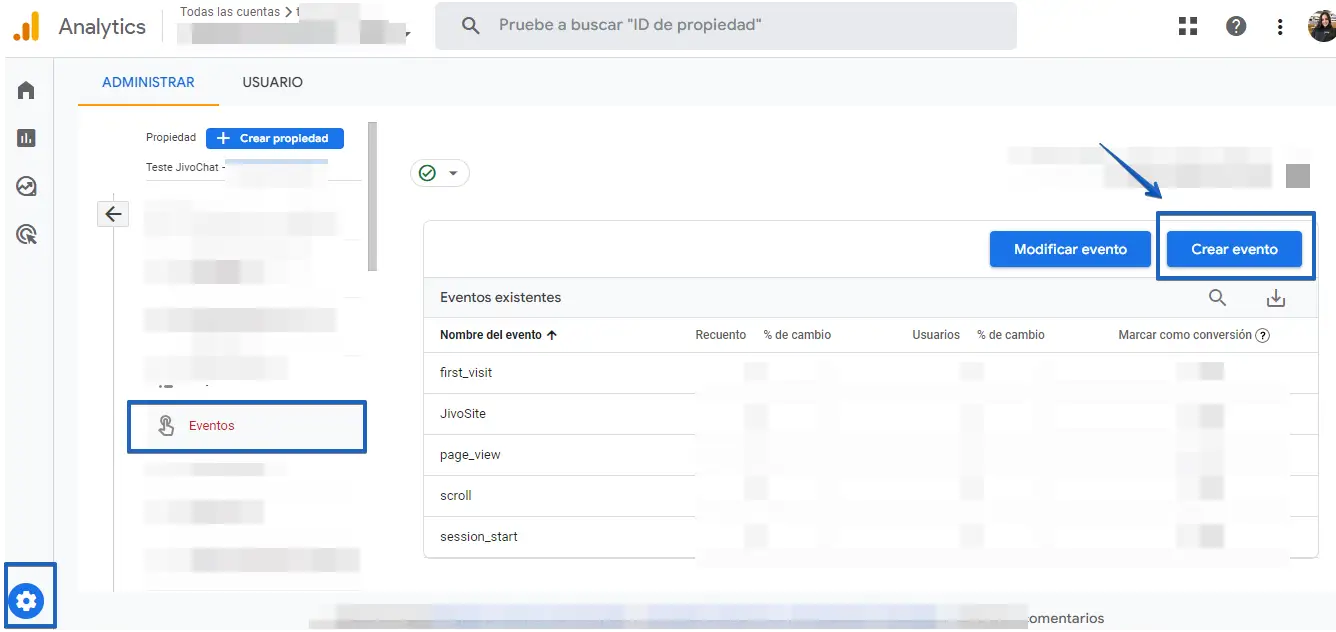
Task: Open the three-dot more options menu
Action: click(1280, 27)
